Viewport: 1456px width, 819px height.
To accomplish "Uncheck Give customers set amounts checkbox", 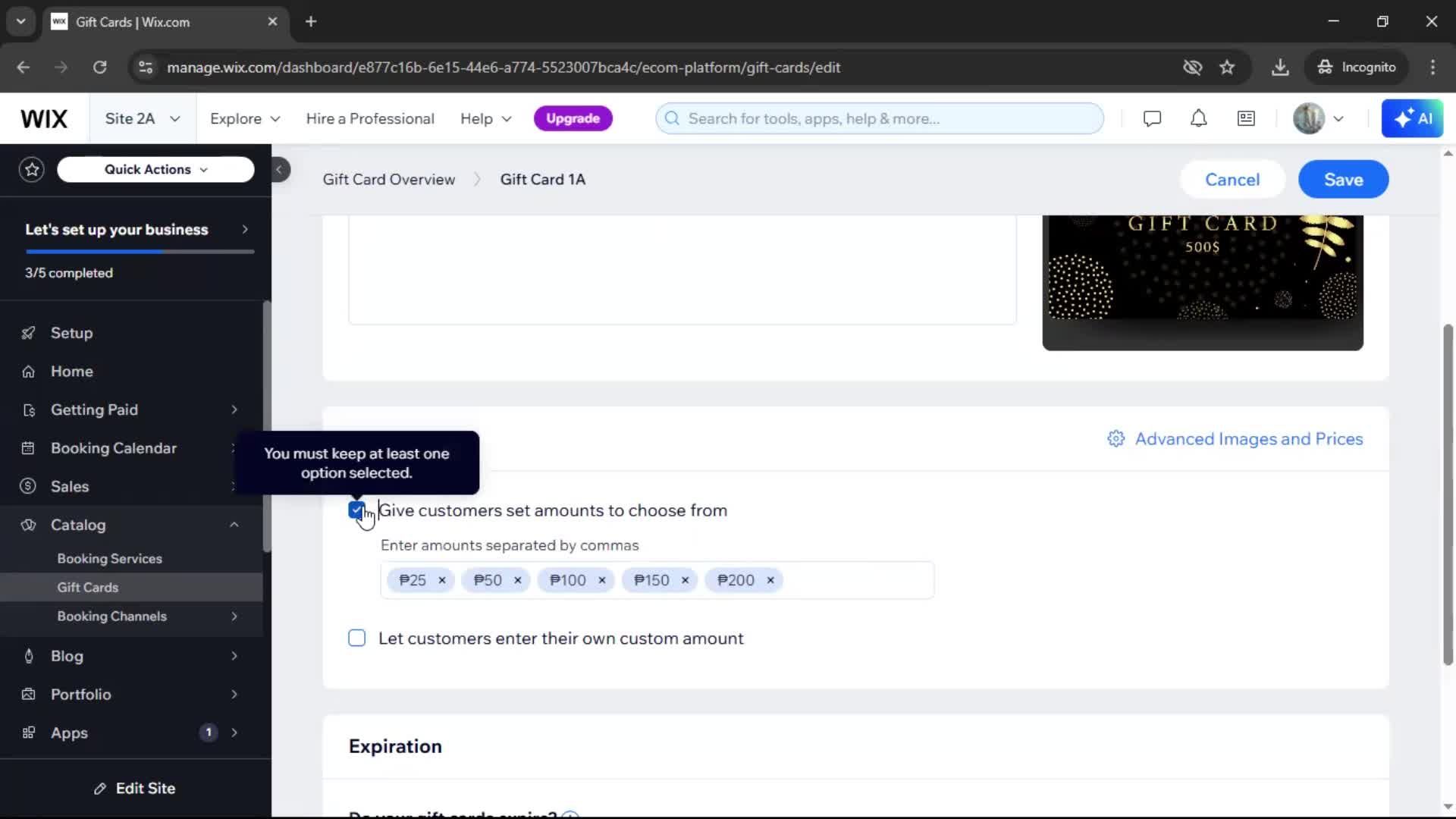I will (x=356, y=510).
